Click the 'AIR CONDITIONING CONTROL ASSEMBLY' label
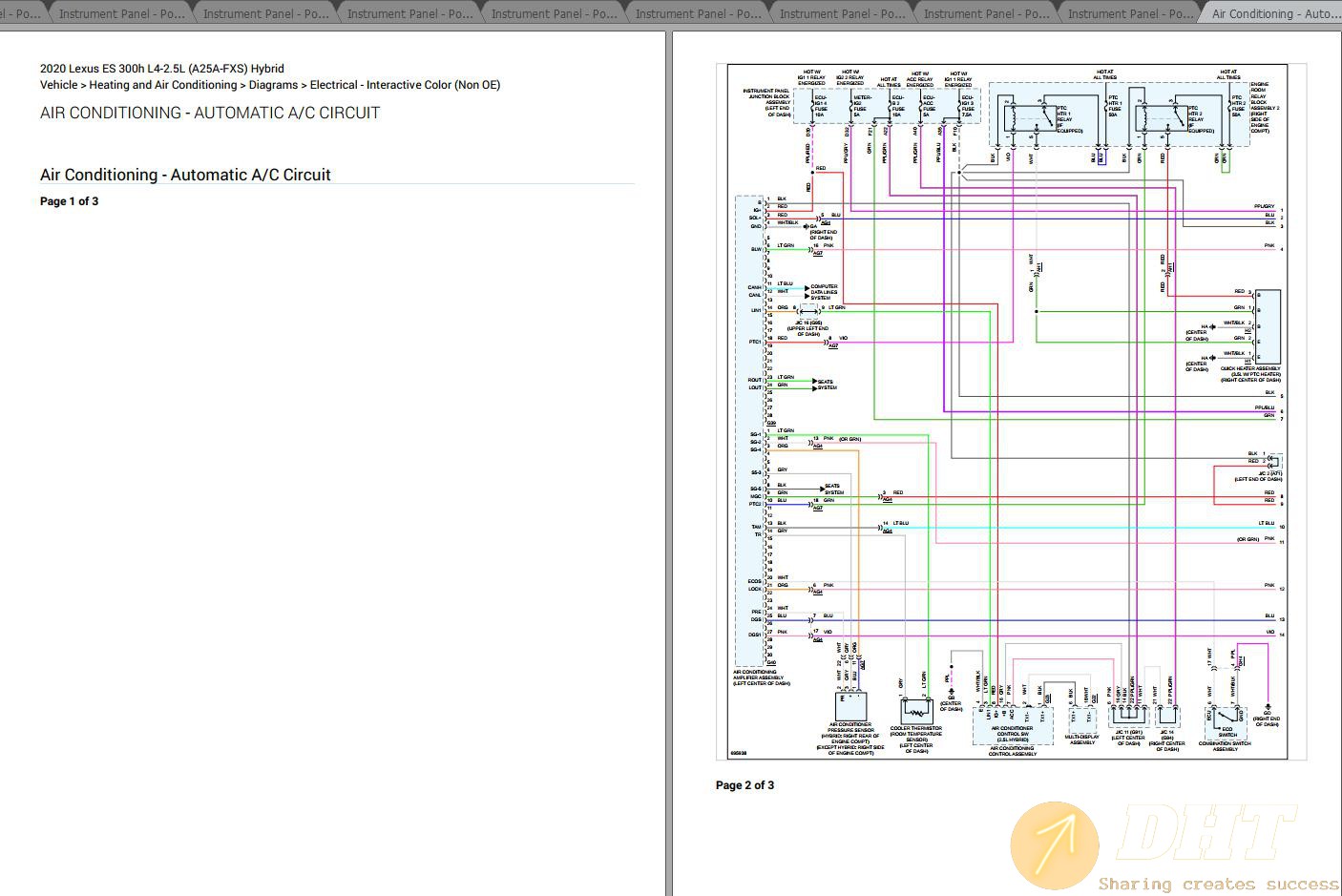 tap(1012, 751)
